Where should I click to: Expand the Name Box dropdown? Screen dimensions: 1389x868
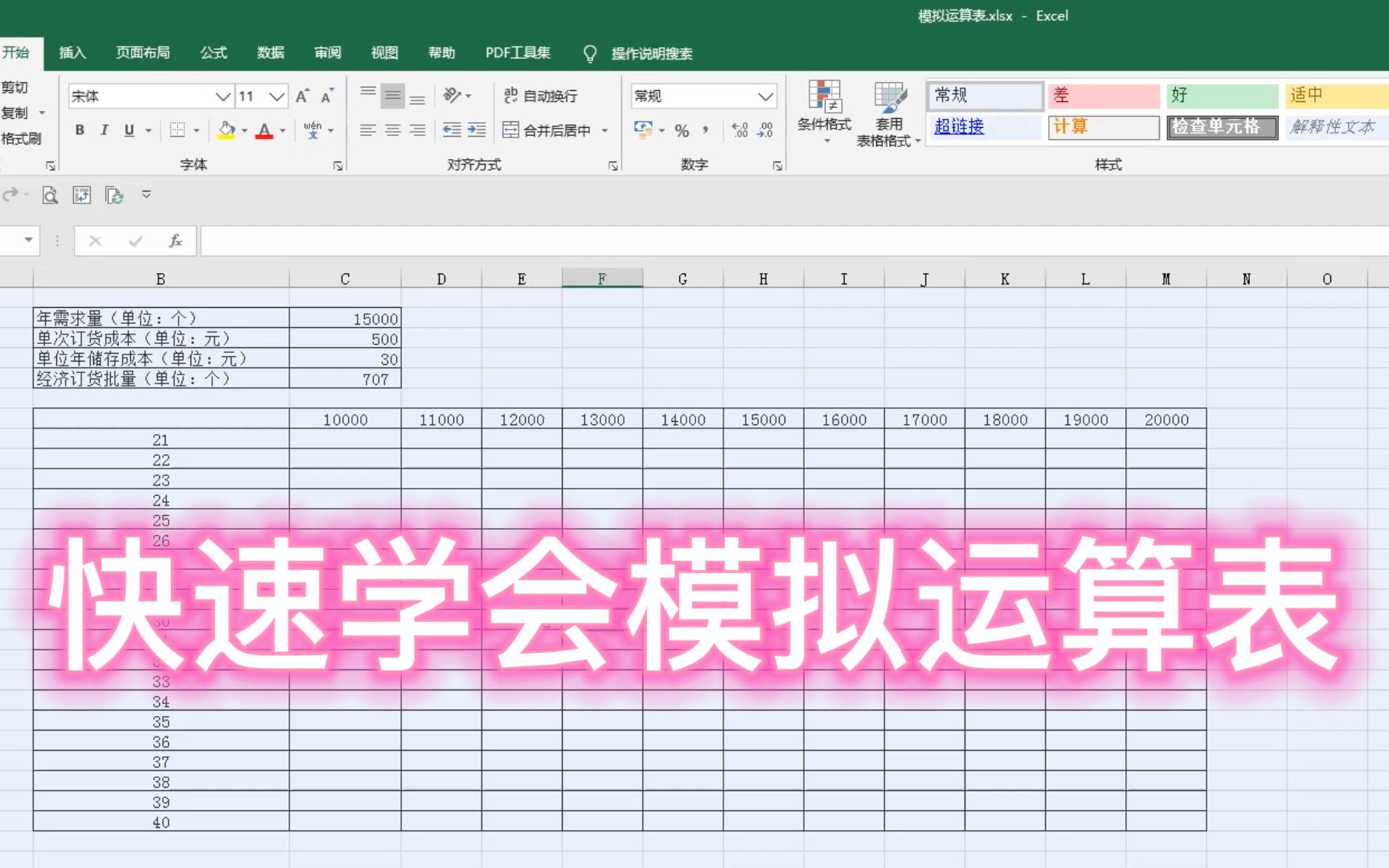pos(29,240)
